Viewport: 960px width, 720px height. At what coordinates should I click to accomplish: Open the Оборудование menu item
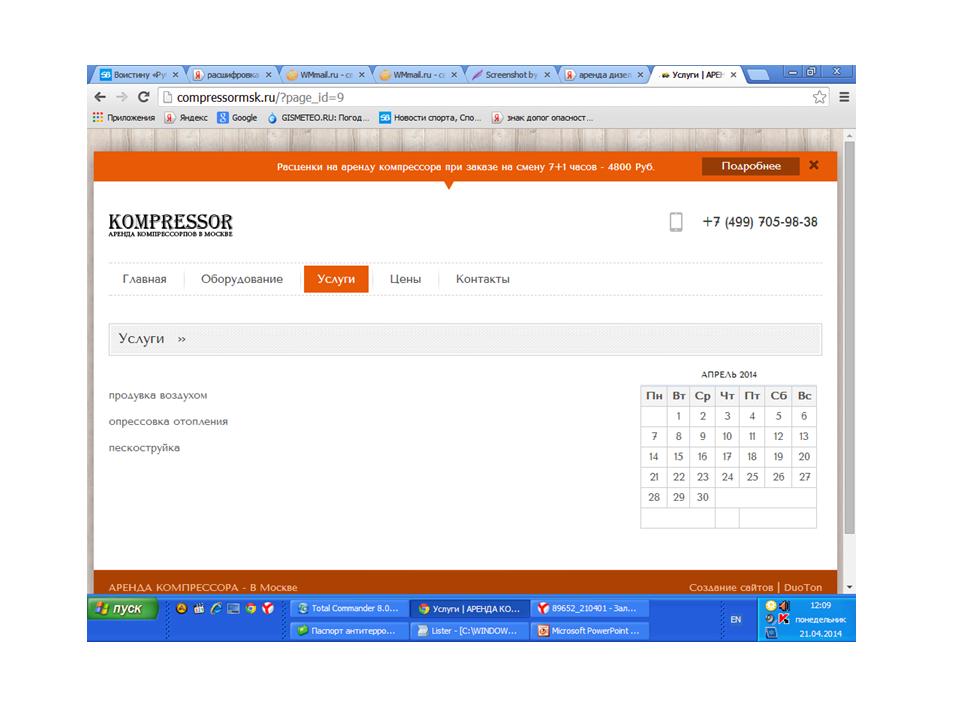pyautogui.click(x=242, y=279)
